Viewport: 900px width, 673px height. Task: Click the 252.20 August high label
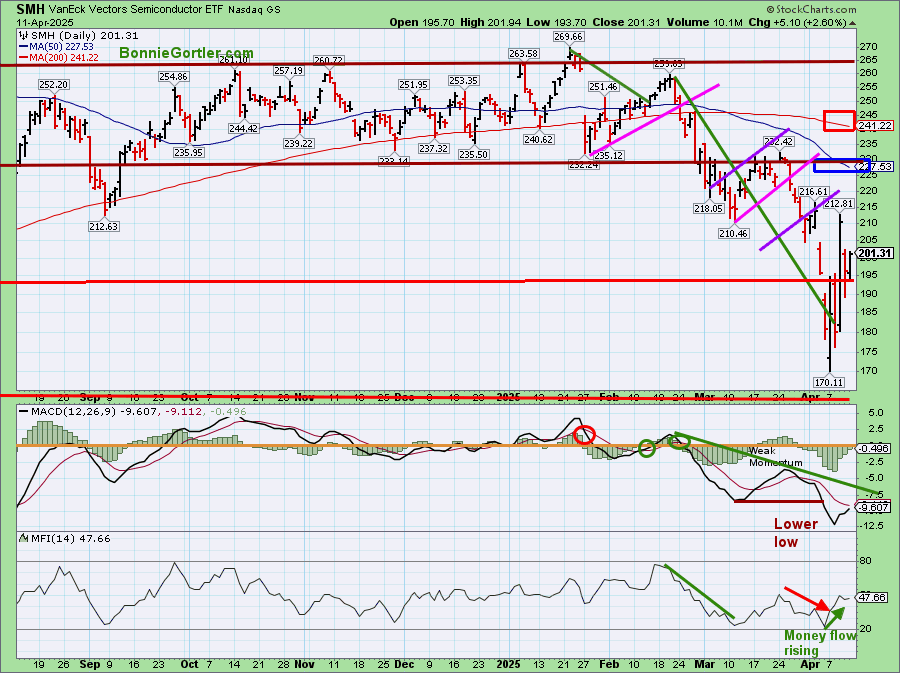[53, 84]
